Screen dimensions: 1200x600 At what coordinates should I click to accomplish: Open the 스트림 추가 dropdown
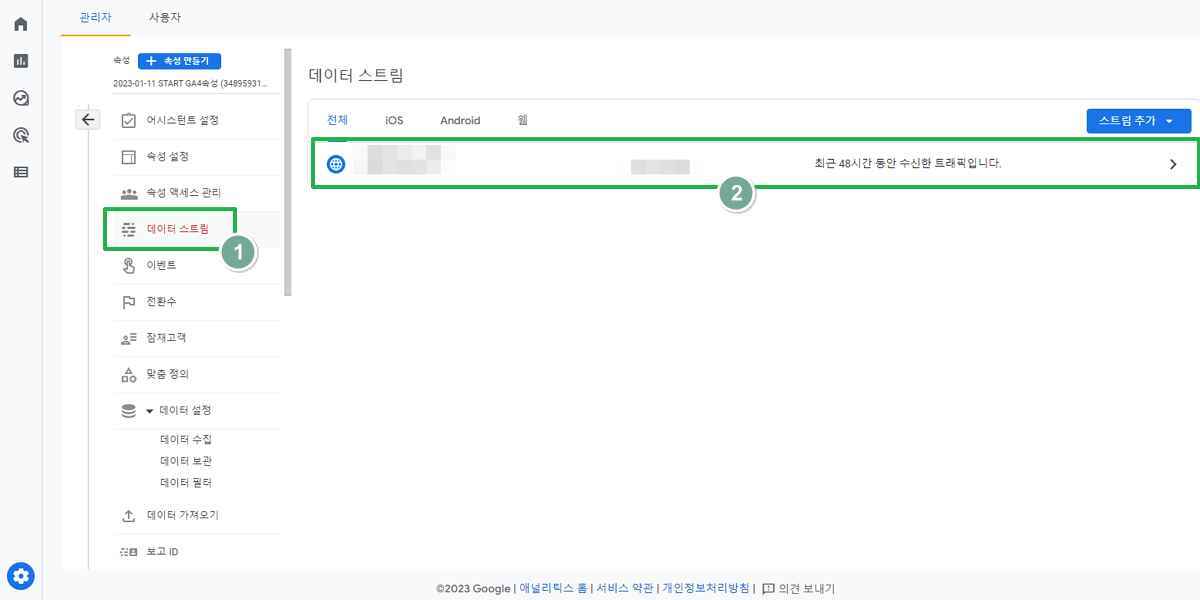click(x=1139, y=121)
